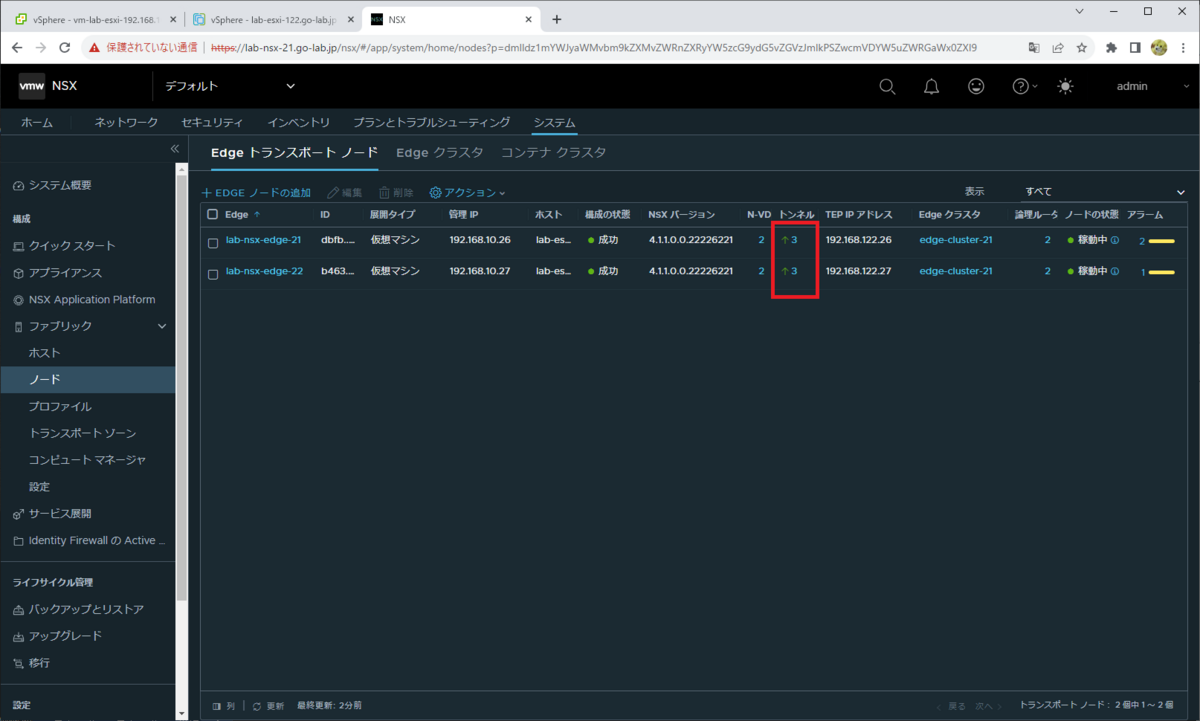
Task: Open ホスト under ファブリック
Action: (x=45, y=353)
